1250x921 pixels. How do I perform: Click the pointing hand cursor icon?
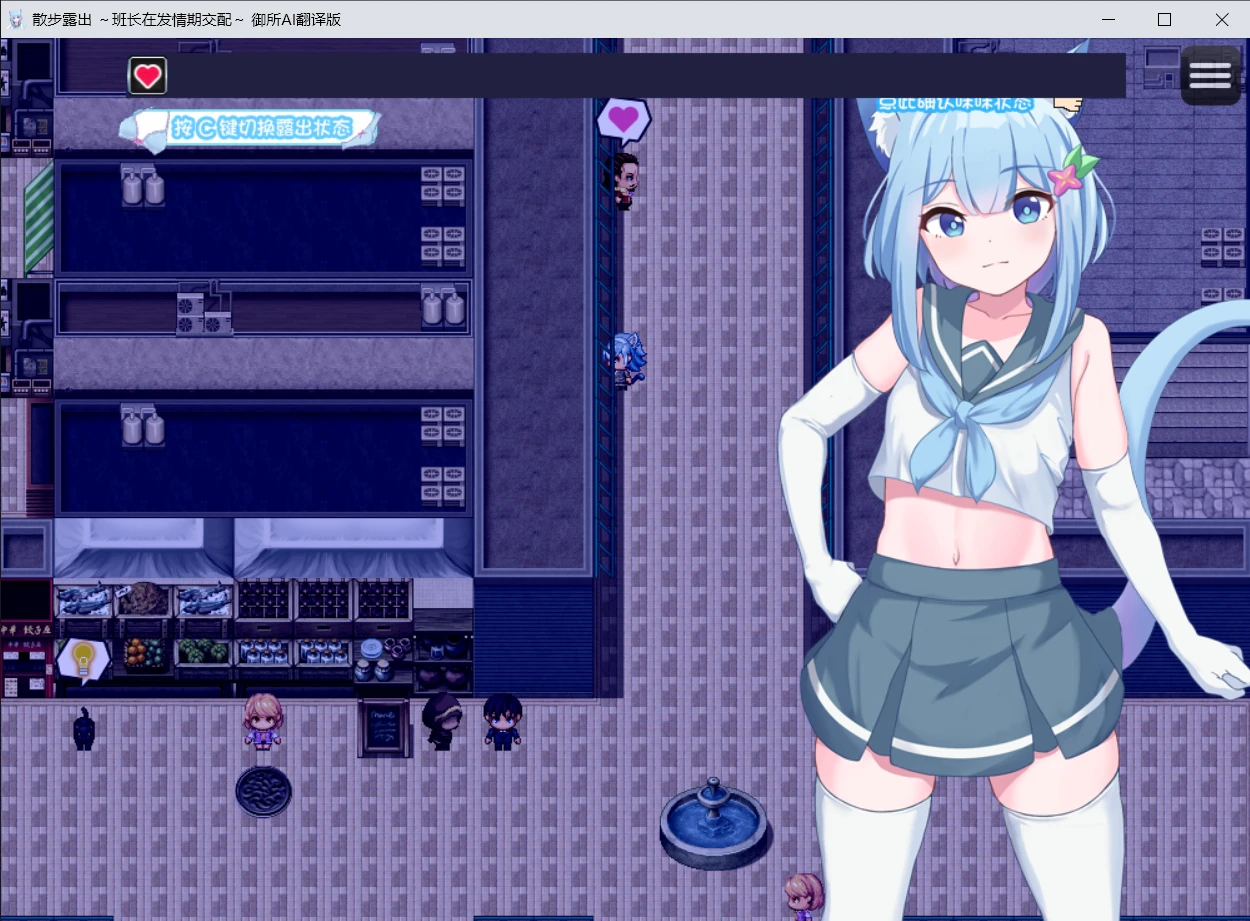click(1069, 103)
